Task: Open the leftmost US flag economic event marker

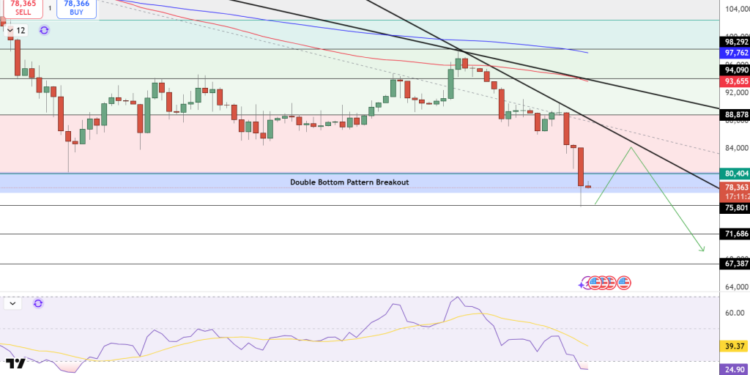Action: coord(595,283)
